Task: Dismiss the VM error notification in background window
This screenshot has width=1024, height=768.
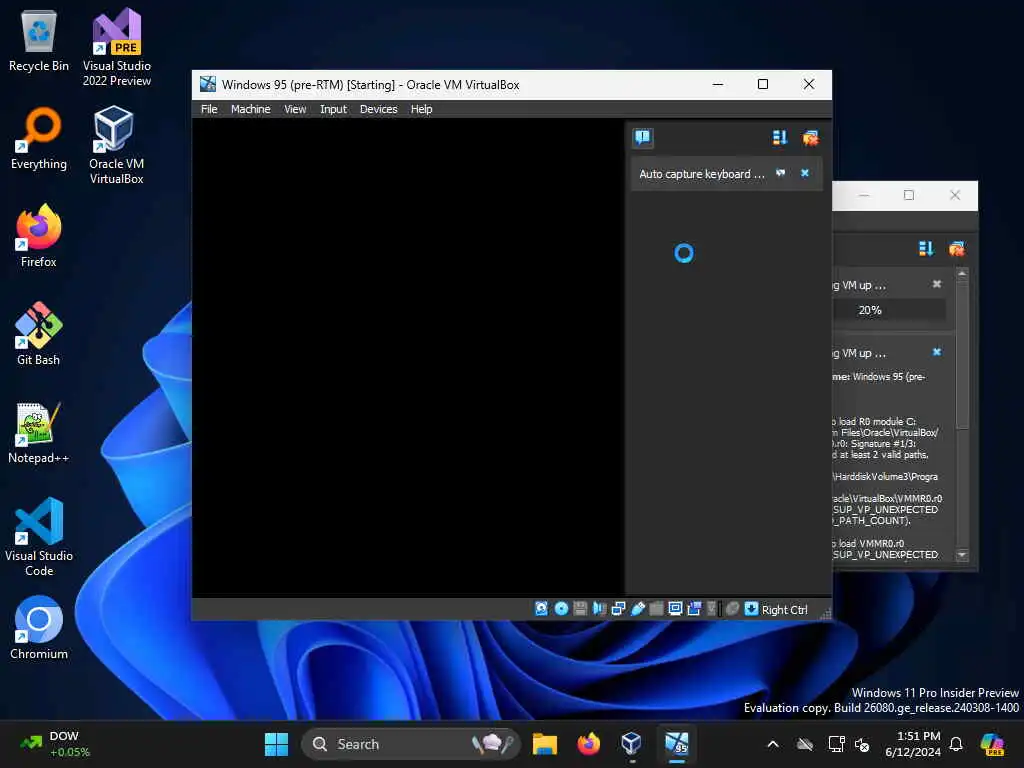Action: pyautogui.click(x=937, y=352)
